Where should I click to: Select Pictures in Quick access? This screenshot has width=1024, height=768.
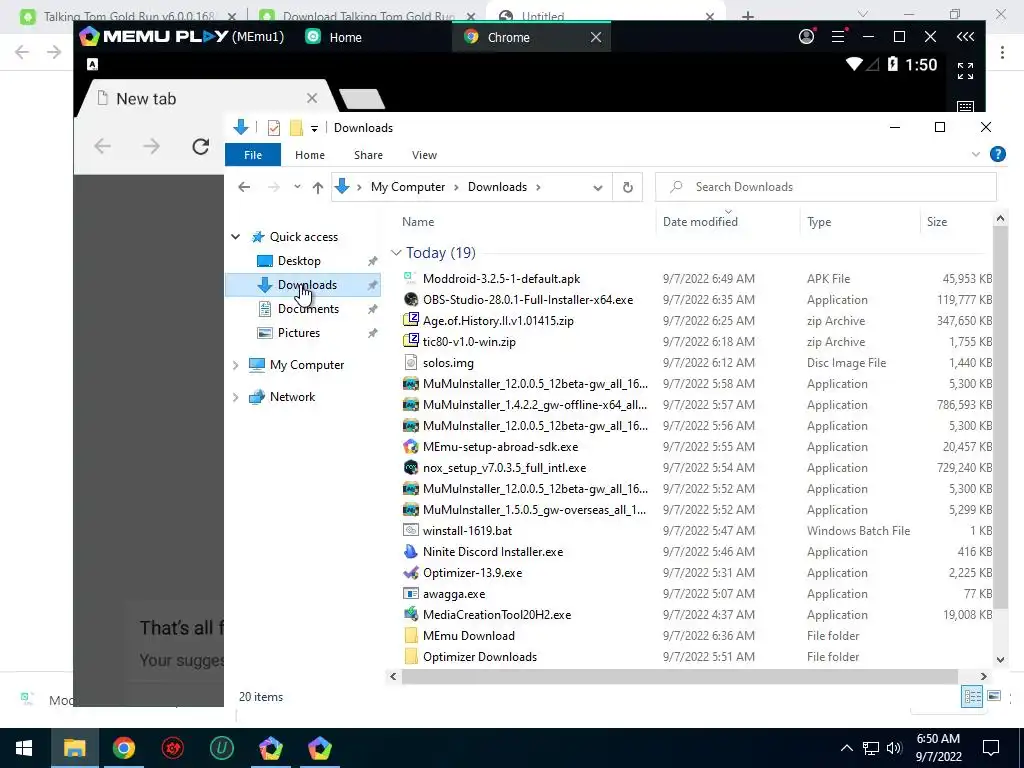pyautogui.click(x=298, y=333)
